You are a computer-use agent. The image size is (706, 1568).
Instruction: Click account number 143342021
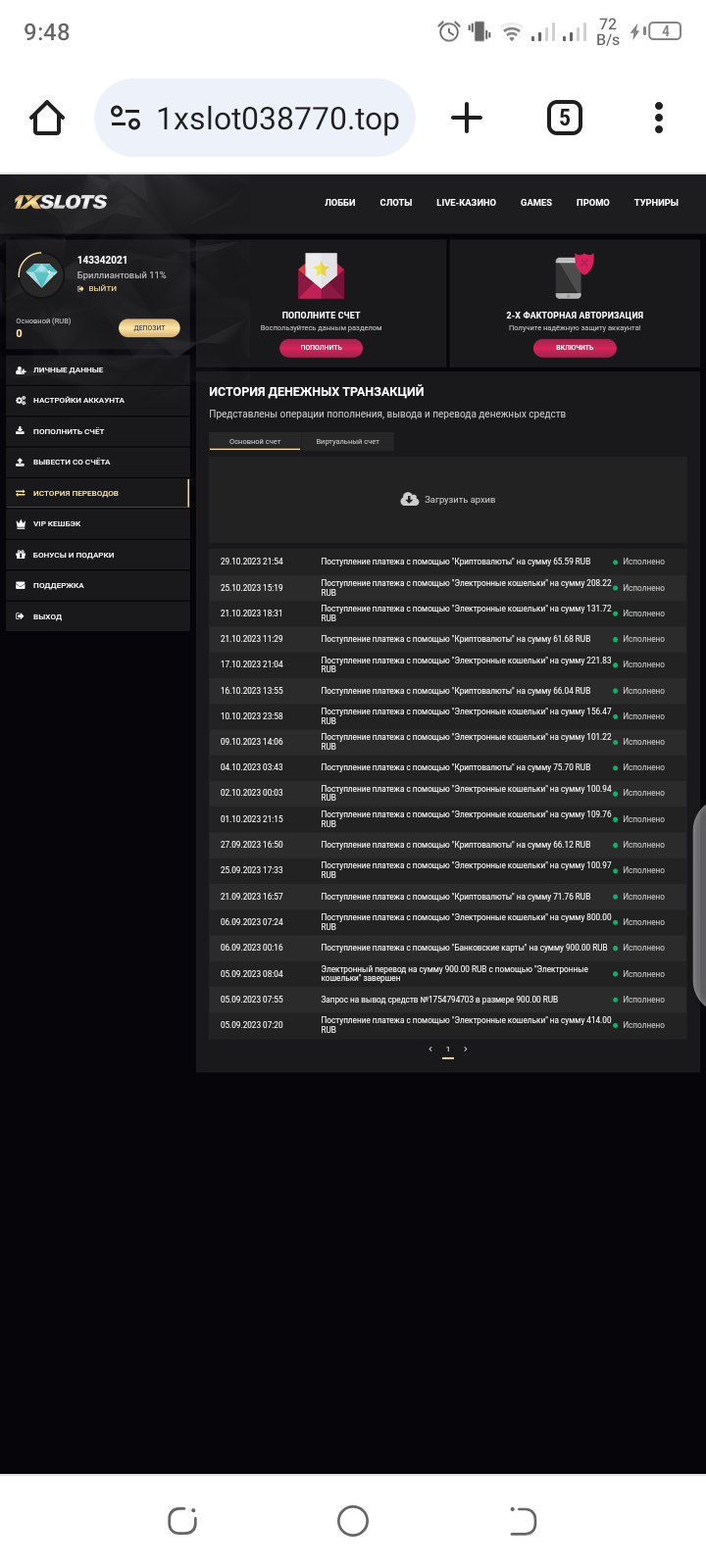click(103, 261)
